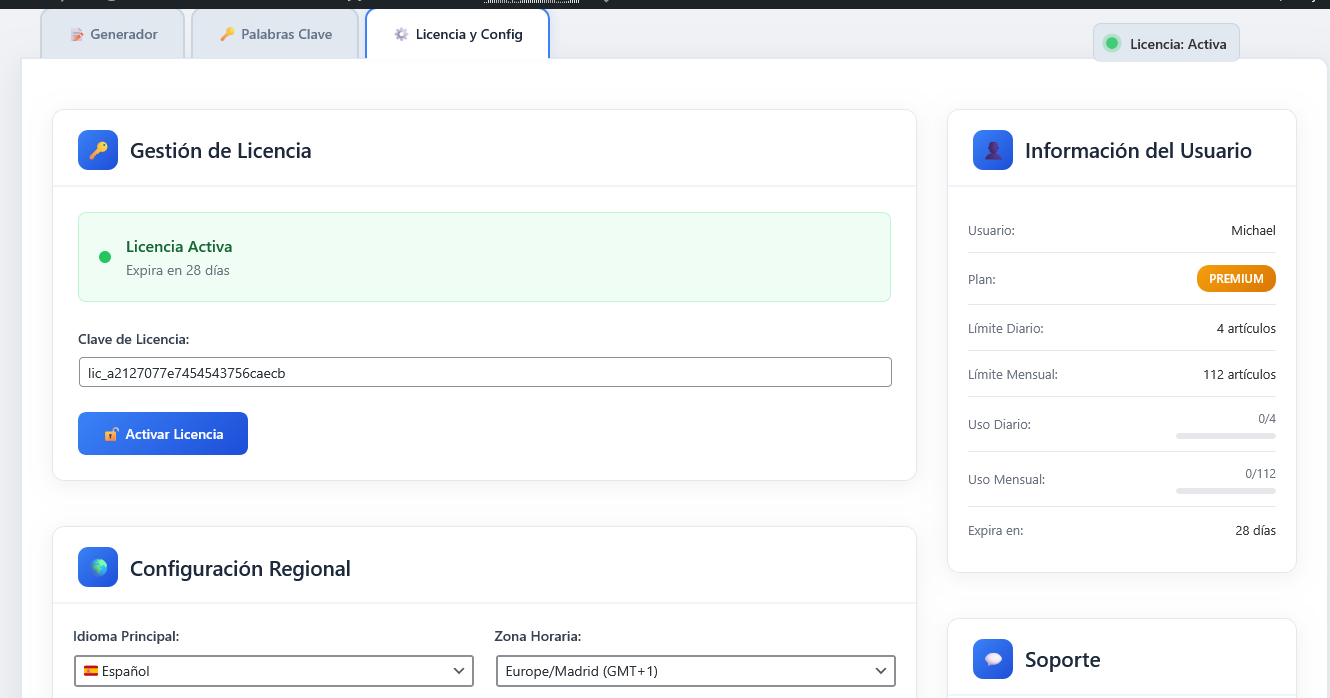Click the unlock icon on Activar Licencia button

pos(111,434)
